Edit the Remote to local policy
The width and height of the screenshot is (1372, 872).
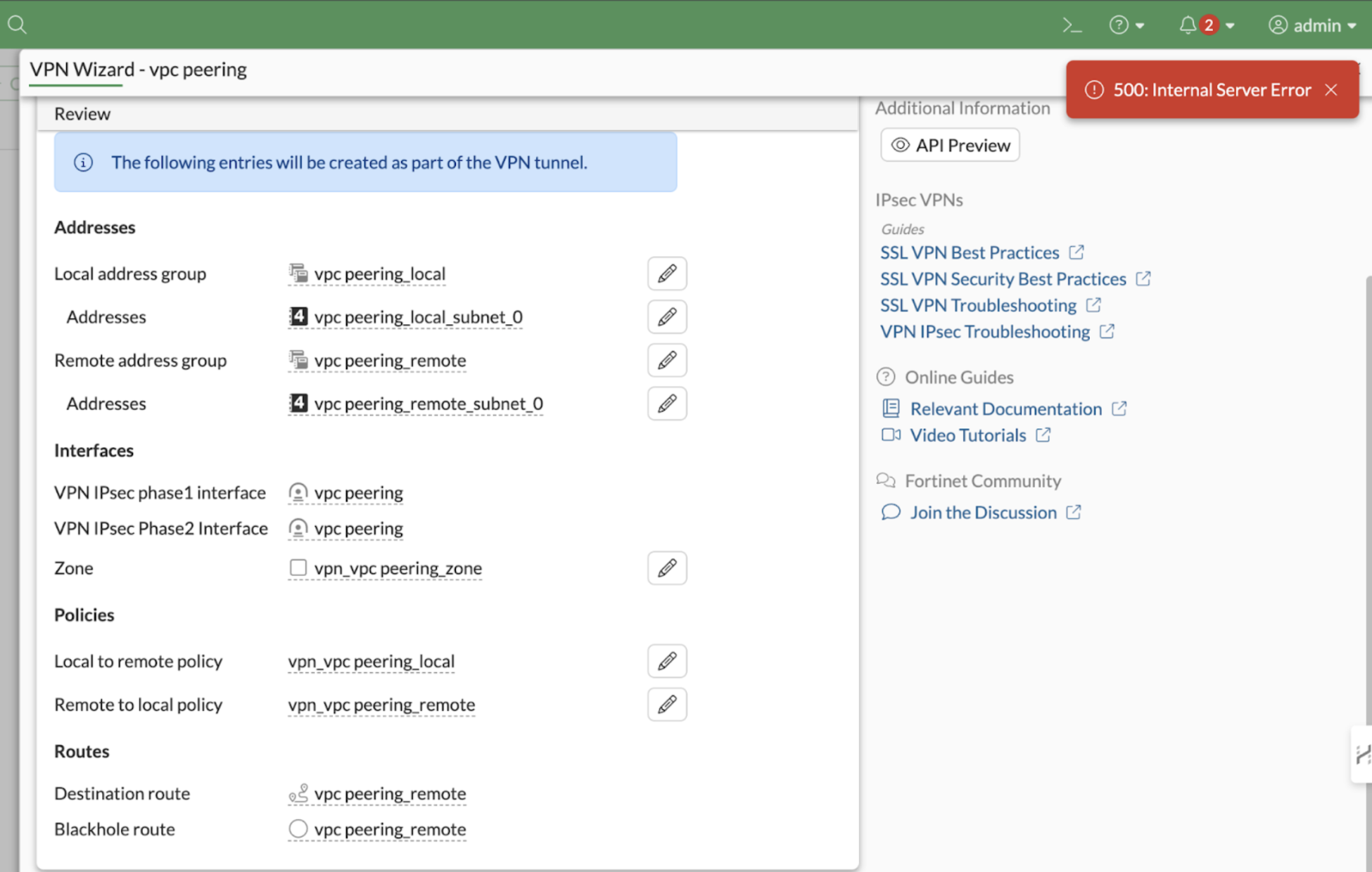click(666, 704)
